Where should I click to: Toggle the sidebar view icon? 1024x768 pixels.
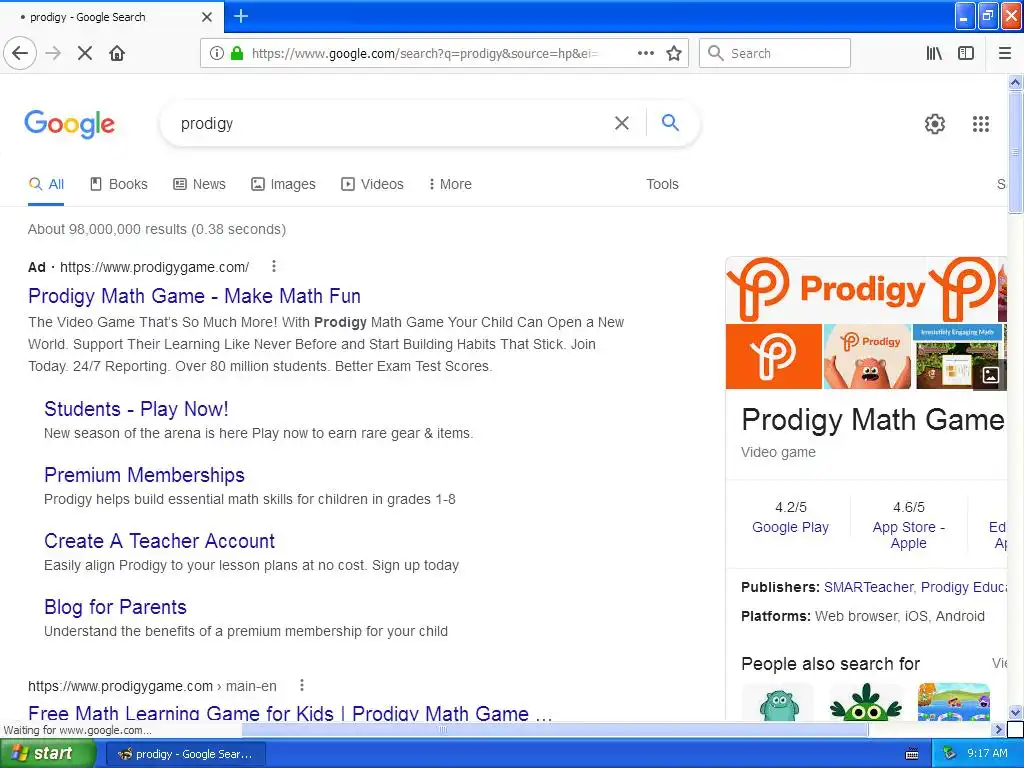(x=966, y=54)
